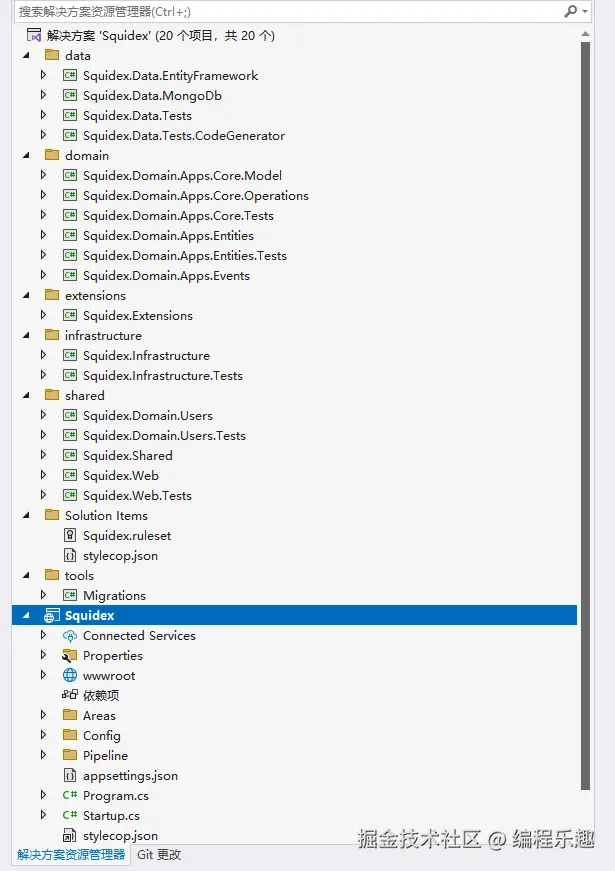Click the Migrations project icon
Screen dimensions: 615x871
tap(69, 595)
